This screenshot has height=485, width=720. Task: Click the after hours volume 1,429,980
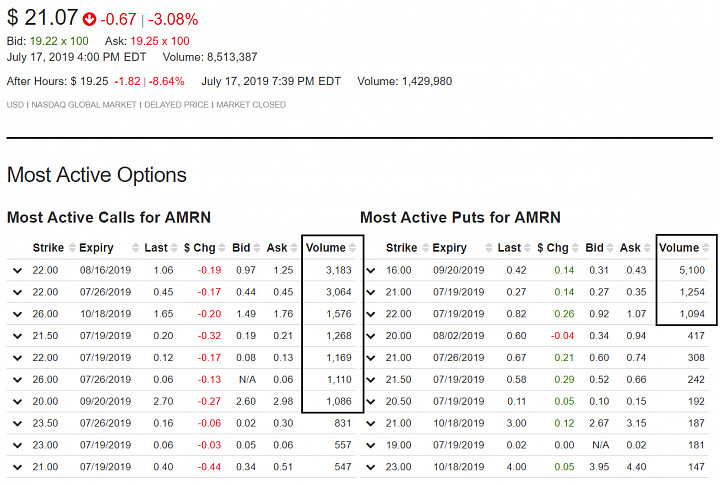click(x=427, y=81)
